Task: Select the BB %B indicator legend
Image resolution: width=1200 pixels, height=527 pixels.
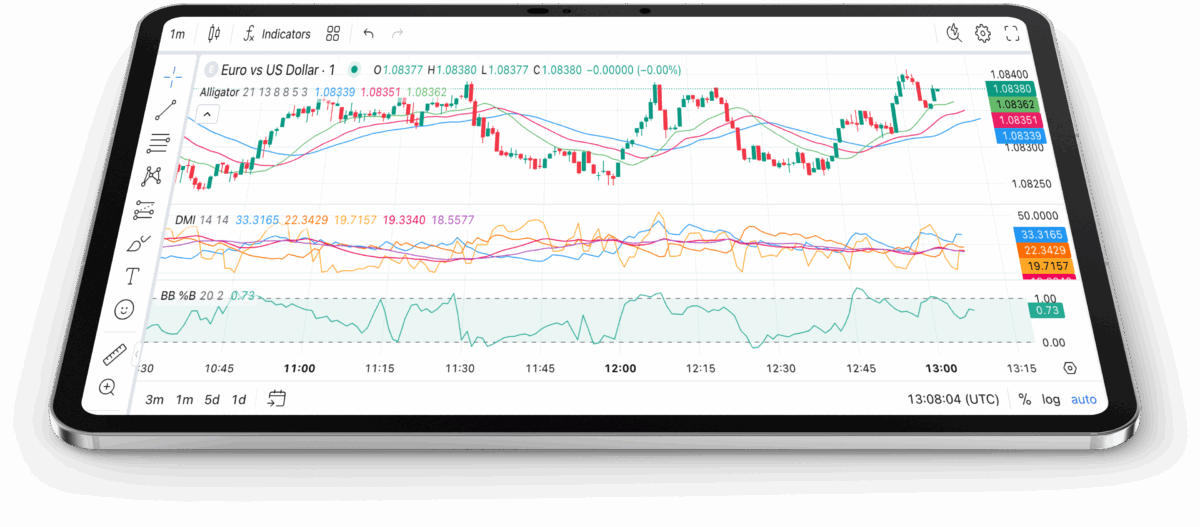Action: coord(178,296)
